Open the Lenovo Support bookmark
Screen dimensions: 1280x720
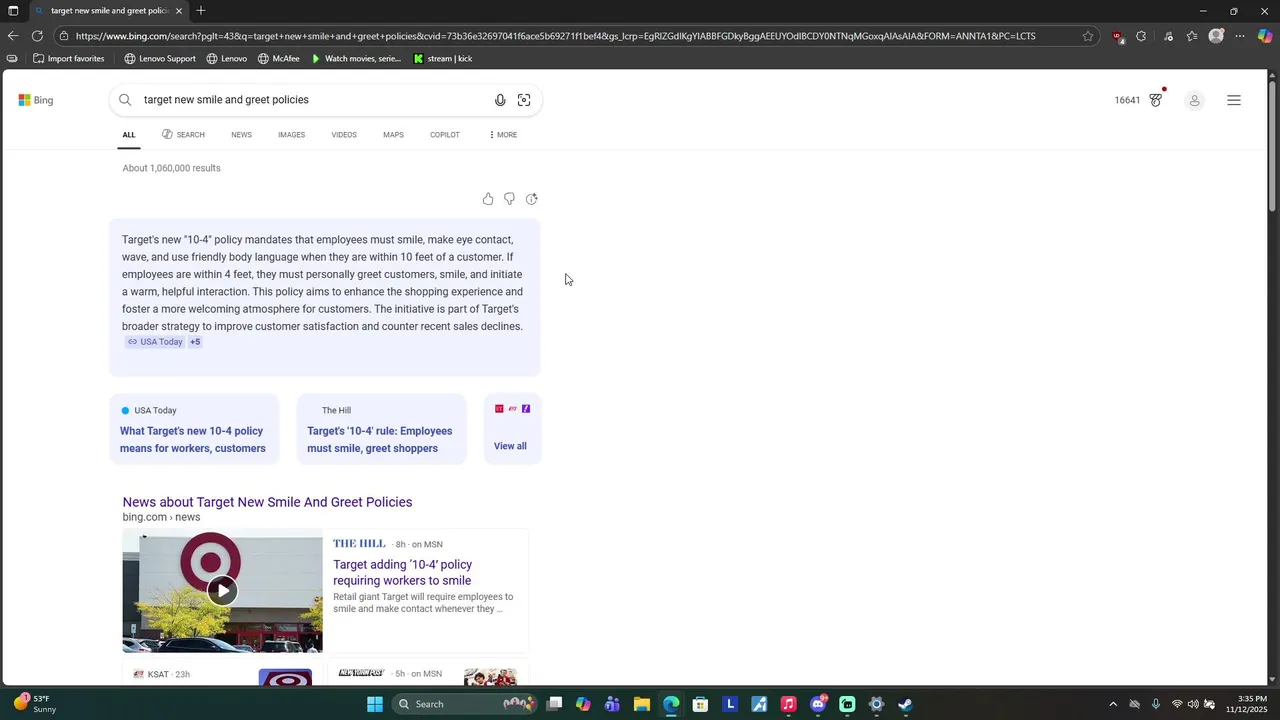coord(160,58)
